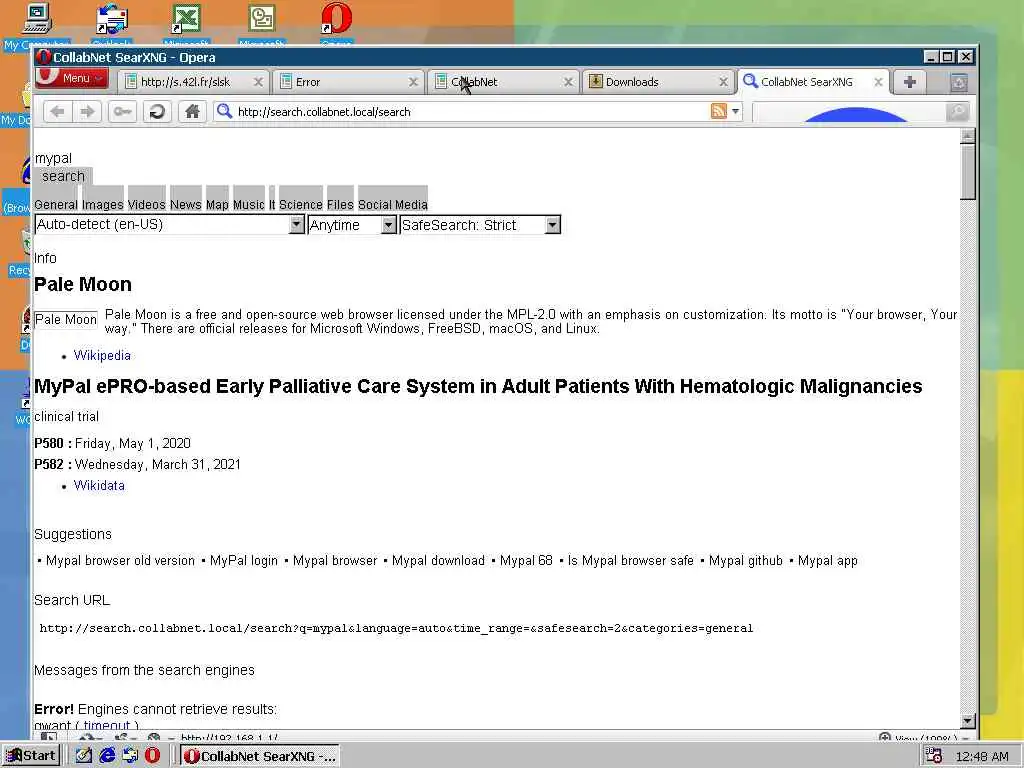Click suggestion Mypal download

click(x=438, y=560)
